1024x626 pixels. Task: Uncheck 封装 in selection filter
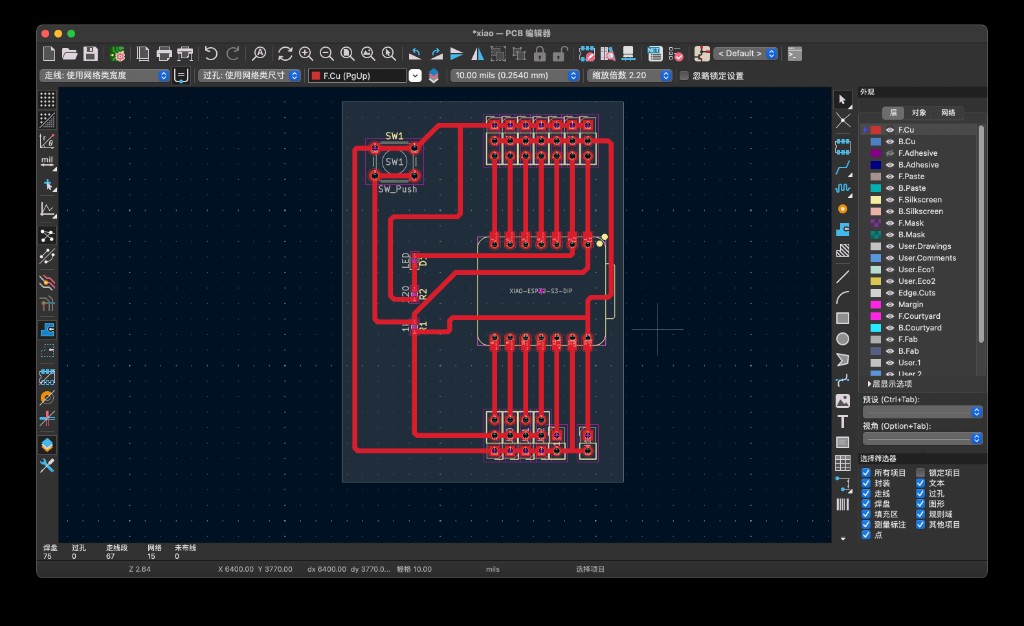point(866,483)
